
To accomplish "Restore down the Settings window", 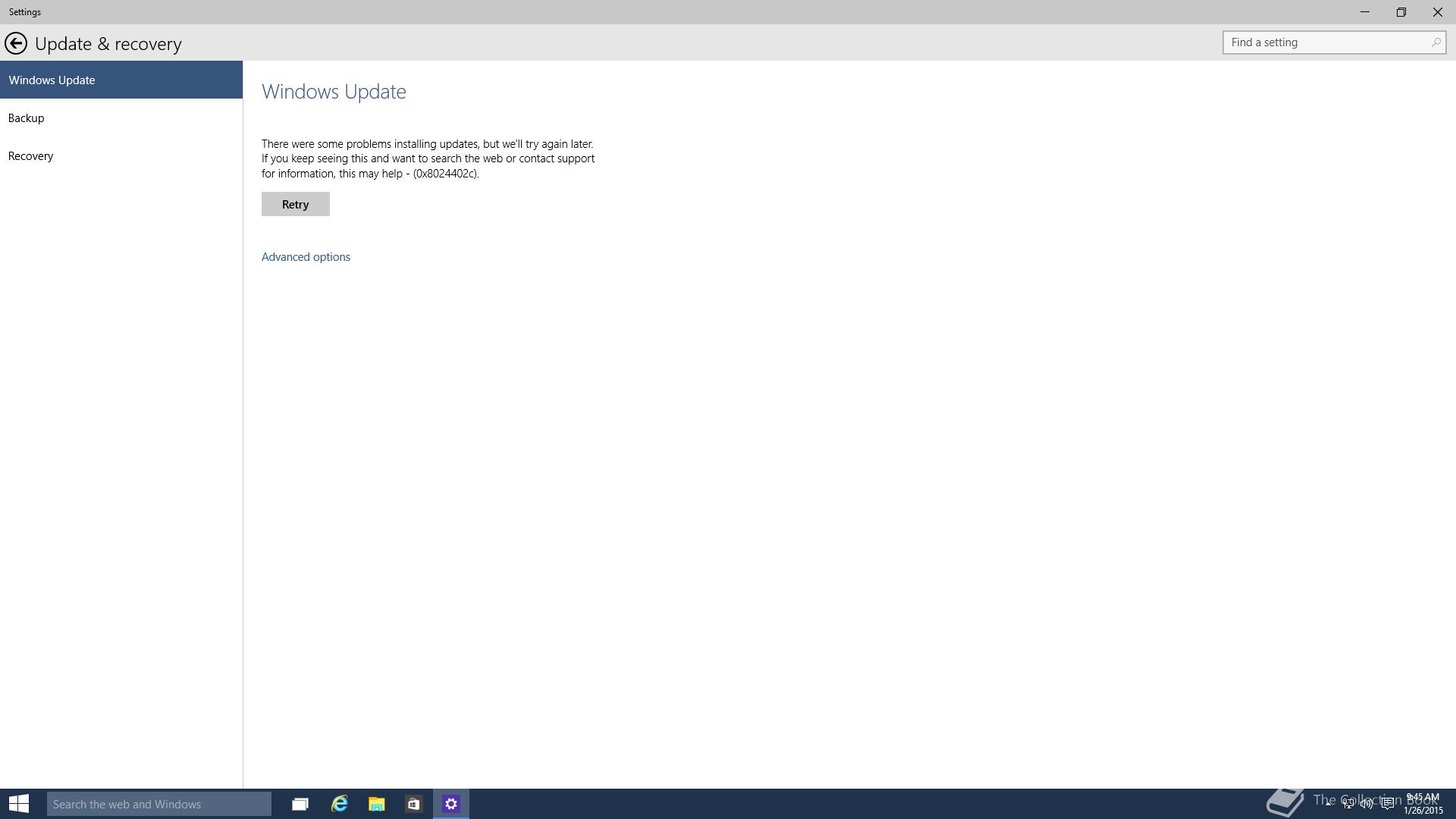I will click(x=1401, y=12).
